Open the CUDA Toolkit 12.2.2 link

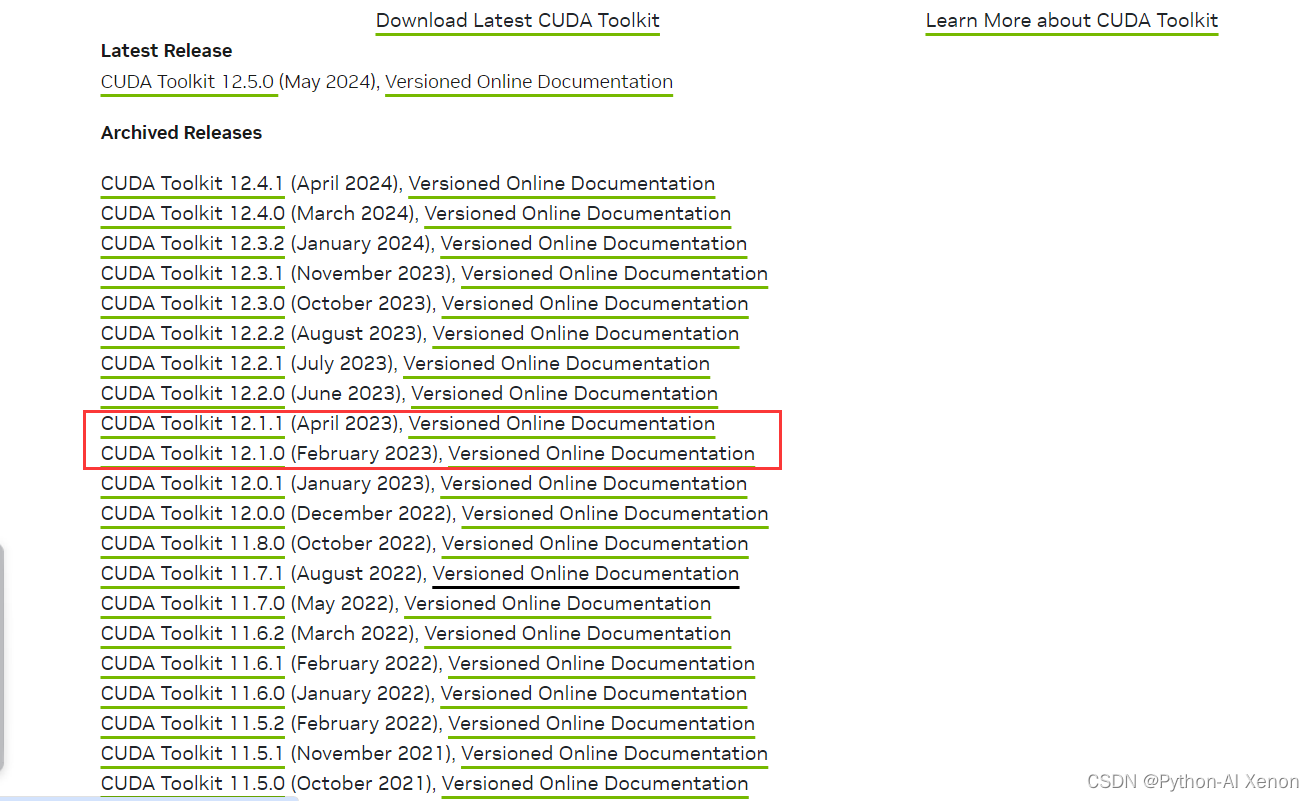(x=193, y=334)
